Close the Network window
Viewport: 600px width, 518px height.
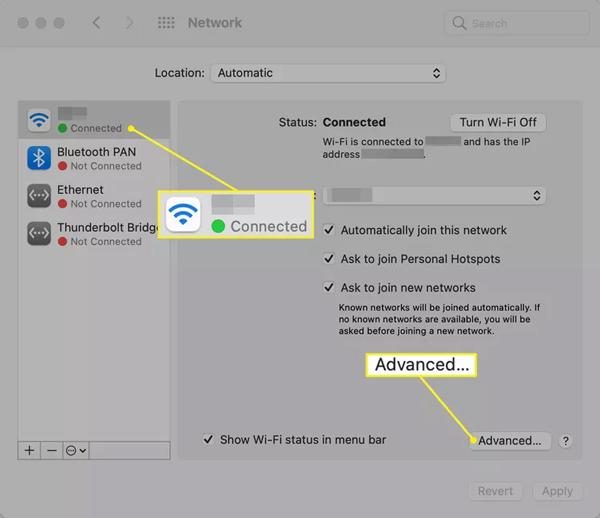click(23, 23)
